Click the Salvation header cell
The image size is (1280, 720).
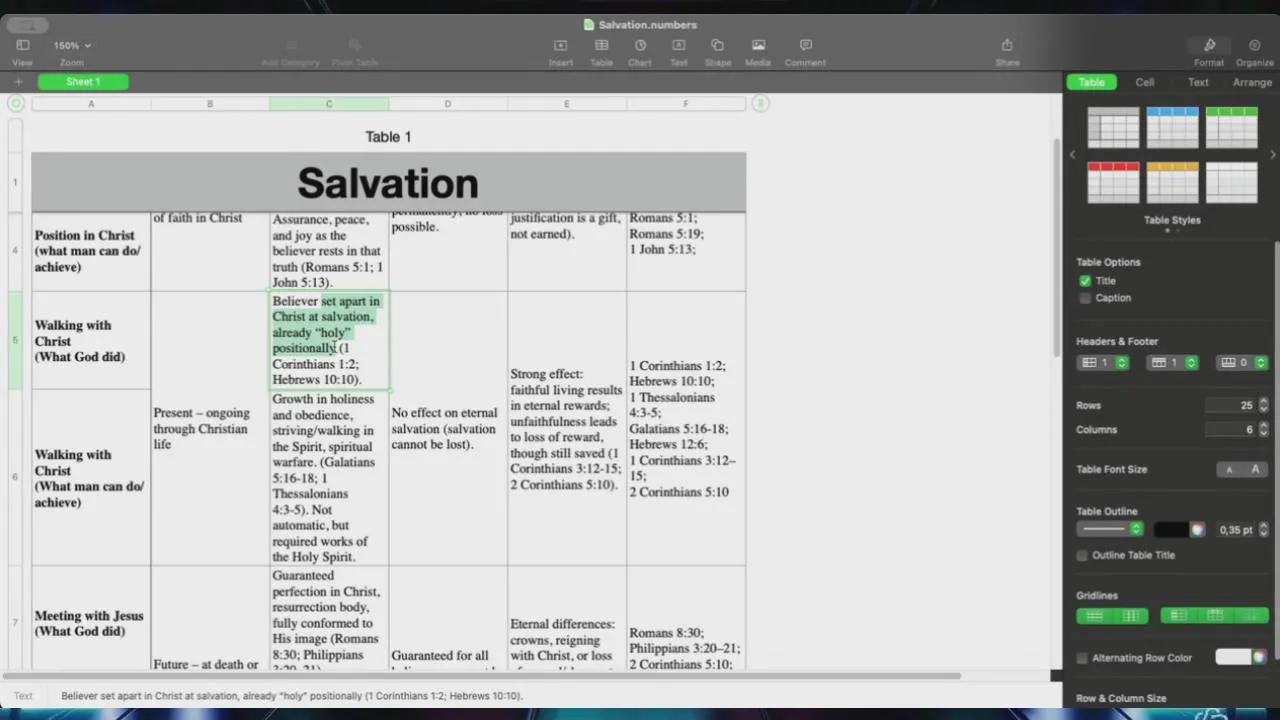tap(388, 183)
